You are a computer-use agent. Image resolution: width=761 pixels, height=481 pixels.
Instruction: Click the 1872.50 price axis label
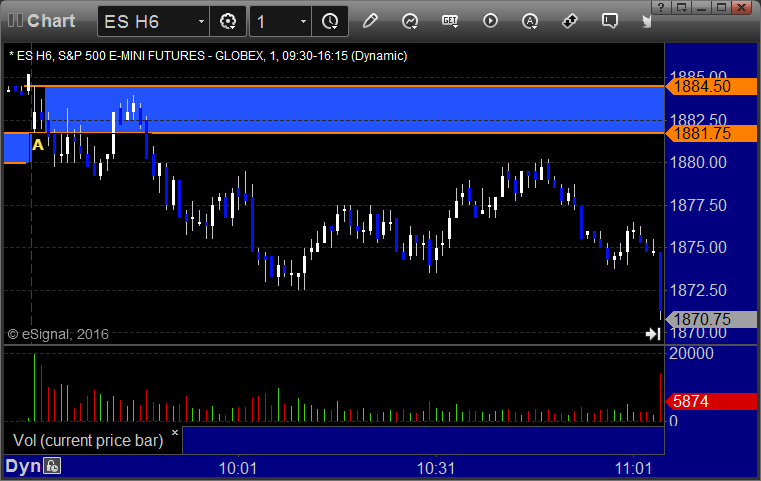(698, 290)
